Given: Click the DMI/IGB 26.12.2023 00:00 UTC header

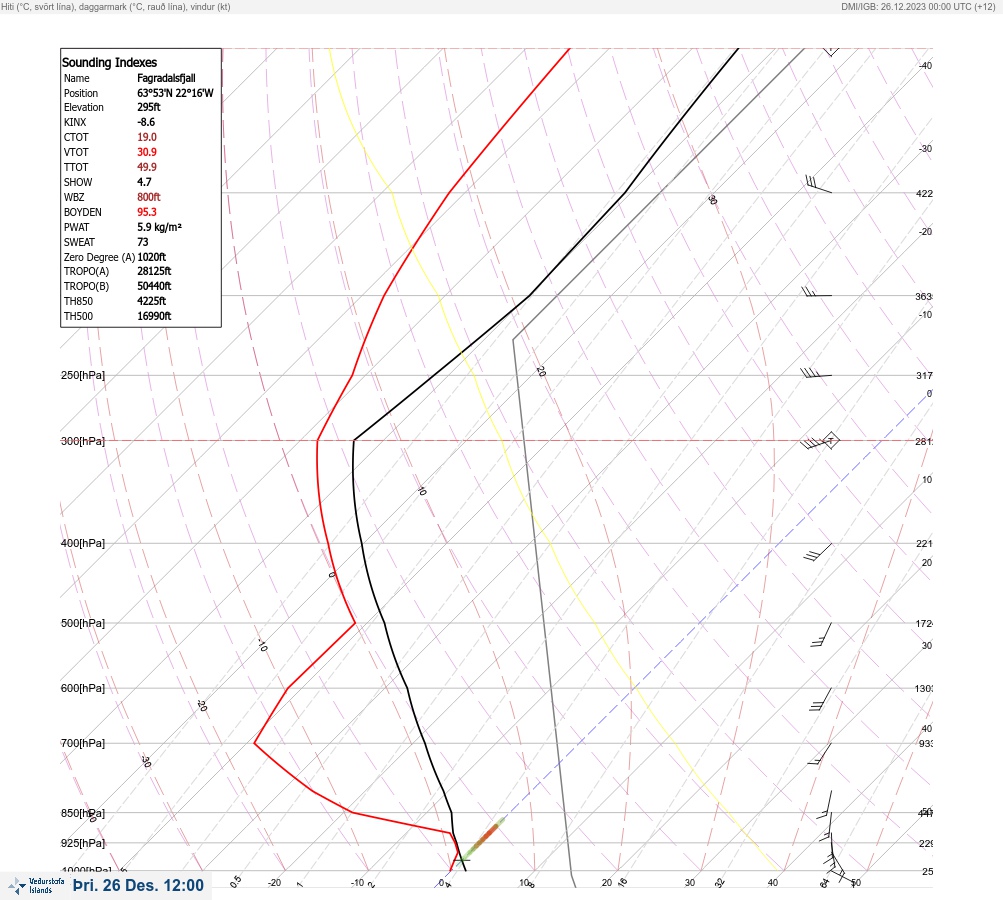Looking at the screenshot, I should click(x=919, y=6).
